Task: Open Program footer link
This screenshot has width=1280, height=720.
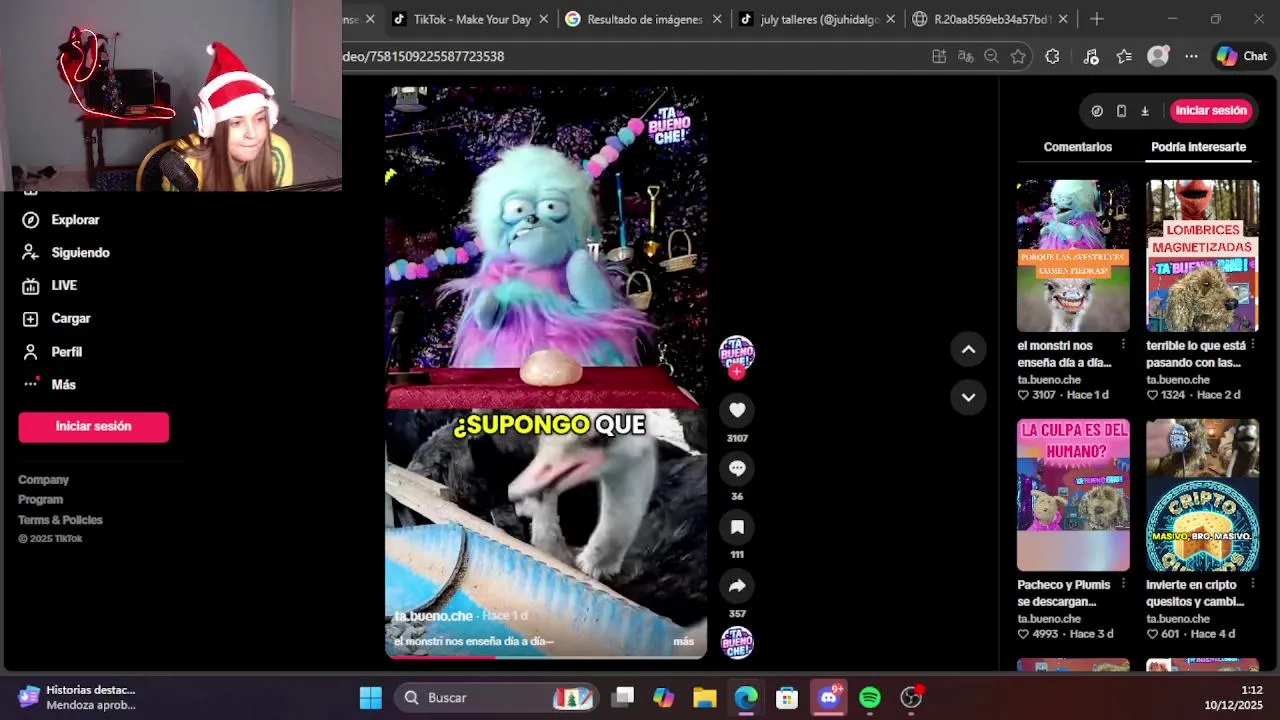Action: (x=40, y=500)
